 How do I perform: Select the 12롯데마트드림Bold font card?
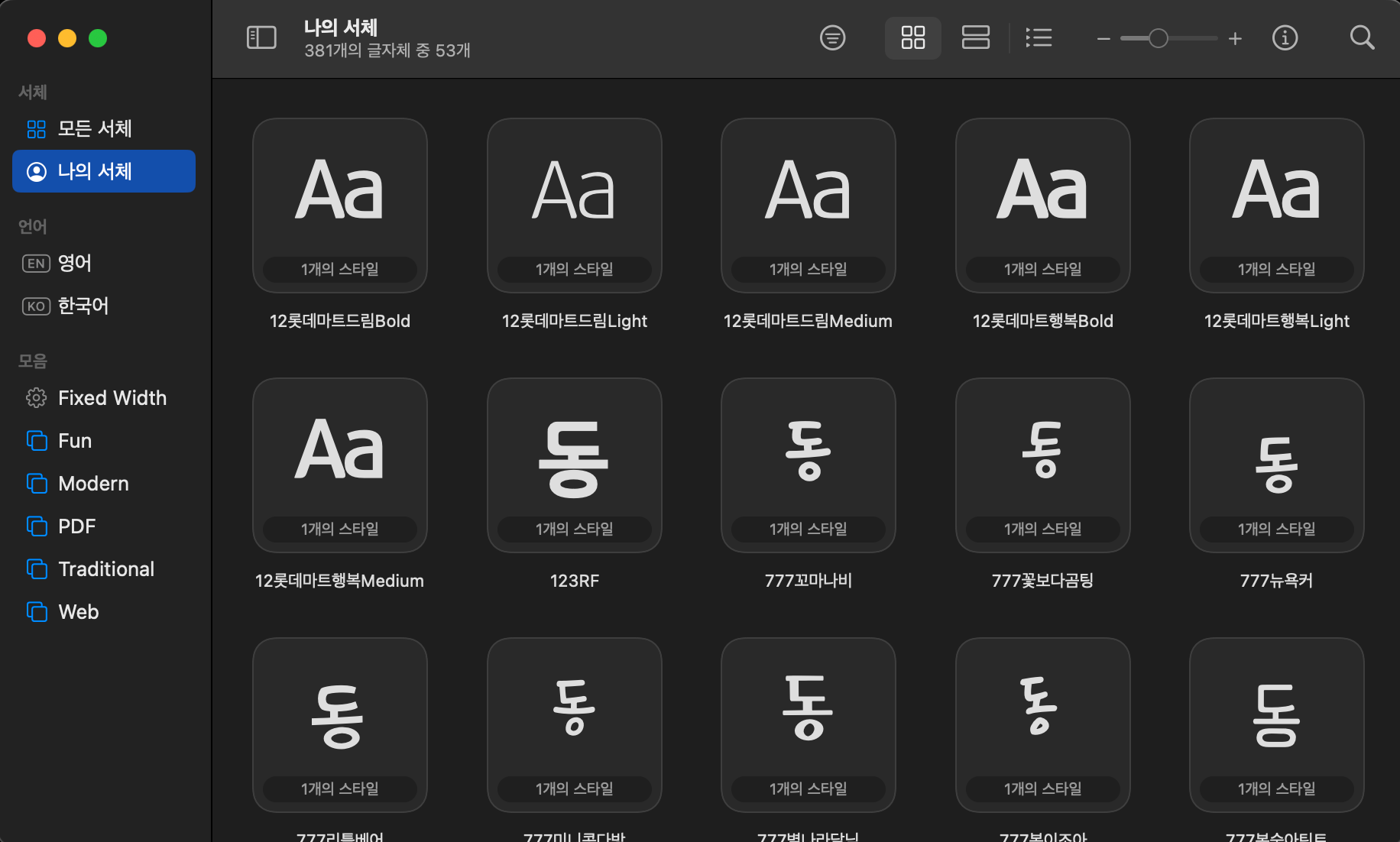340,205
